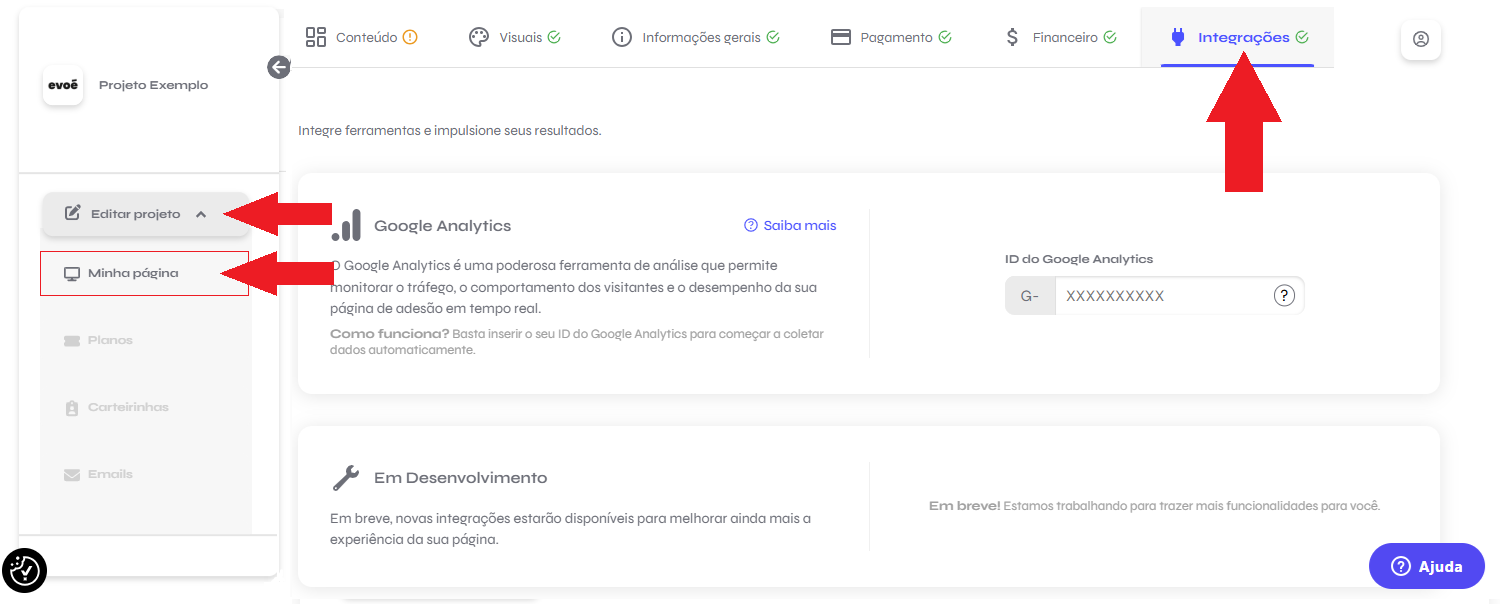
Task: Switch to the Informações gerais tab
Action: click(696, 38)
